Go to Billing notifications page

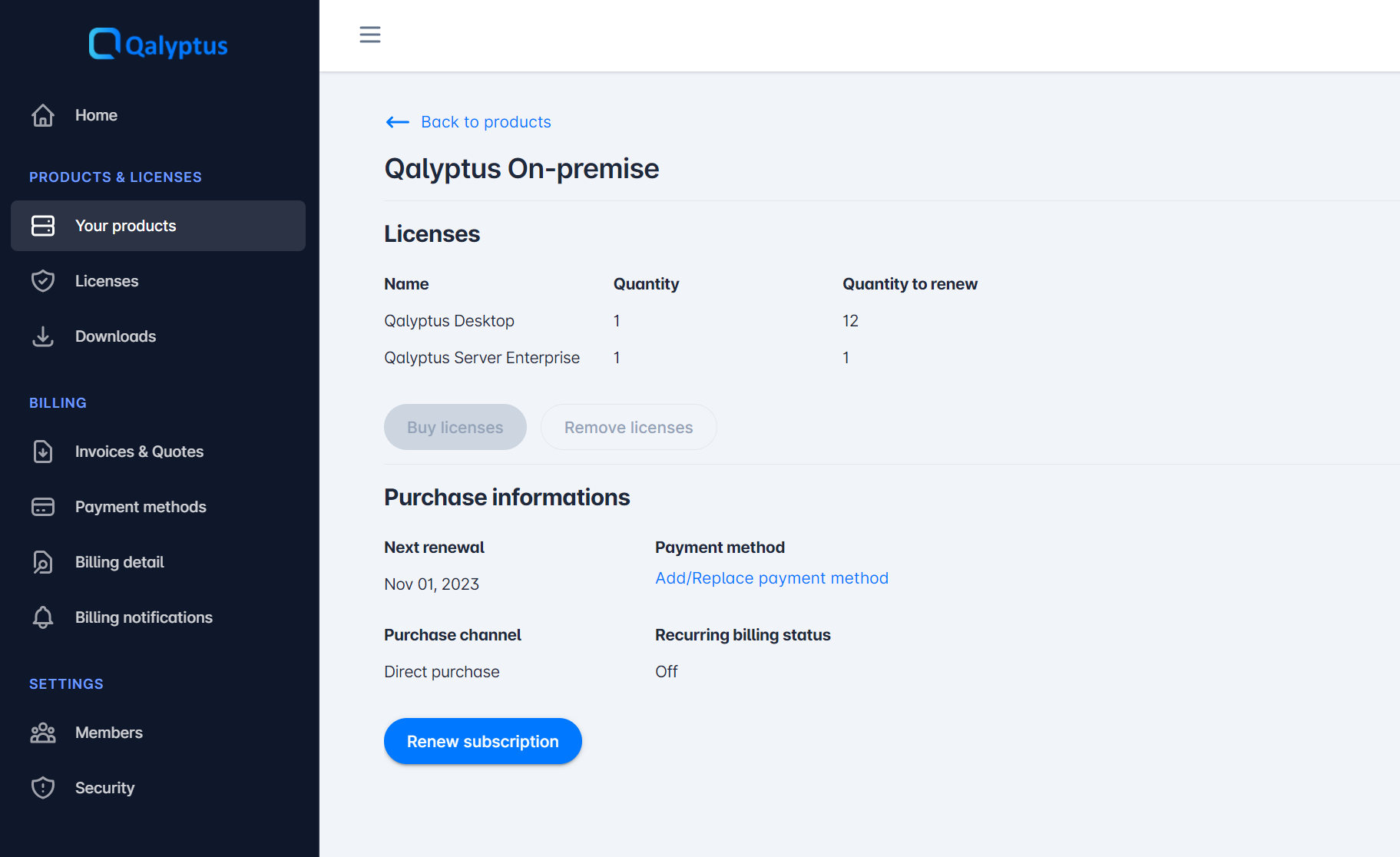pos(144,617)
